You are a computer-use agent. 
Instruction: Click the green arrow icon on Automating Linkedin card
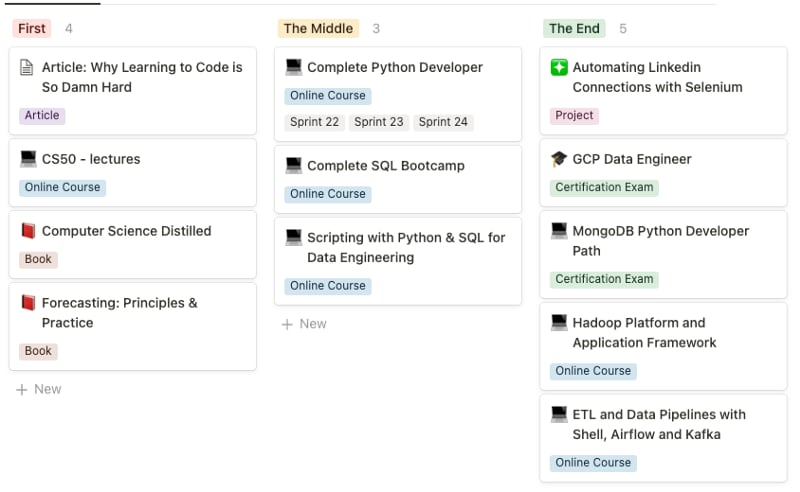[x=559, y=68]
